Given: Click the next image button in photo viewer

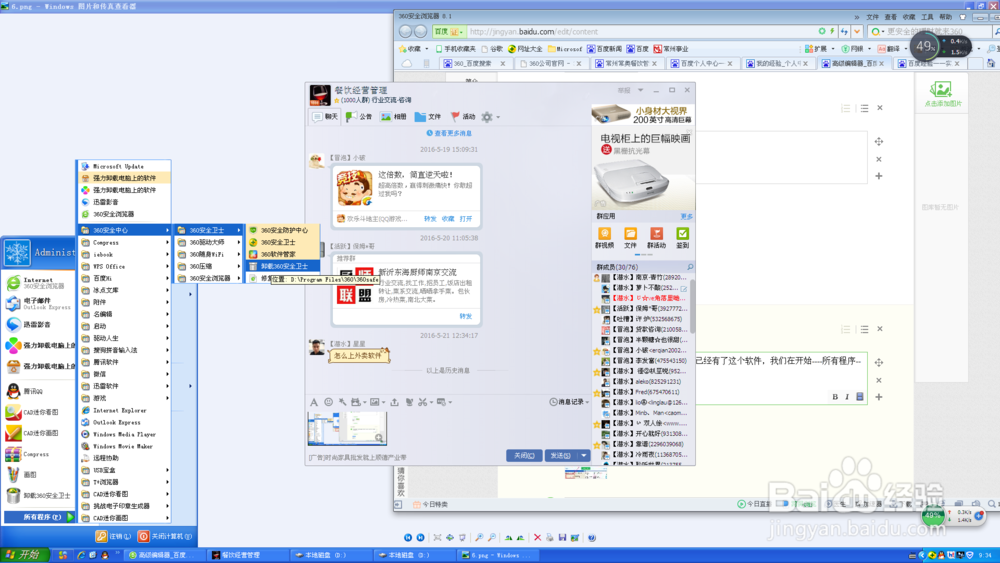Looking at the screenshot, I should coord(420,537).
